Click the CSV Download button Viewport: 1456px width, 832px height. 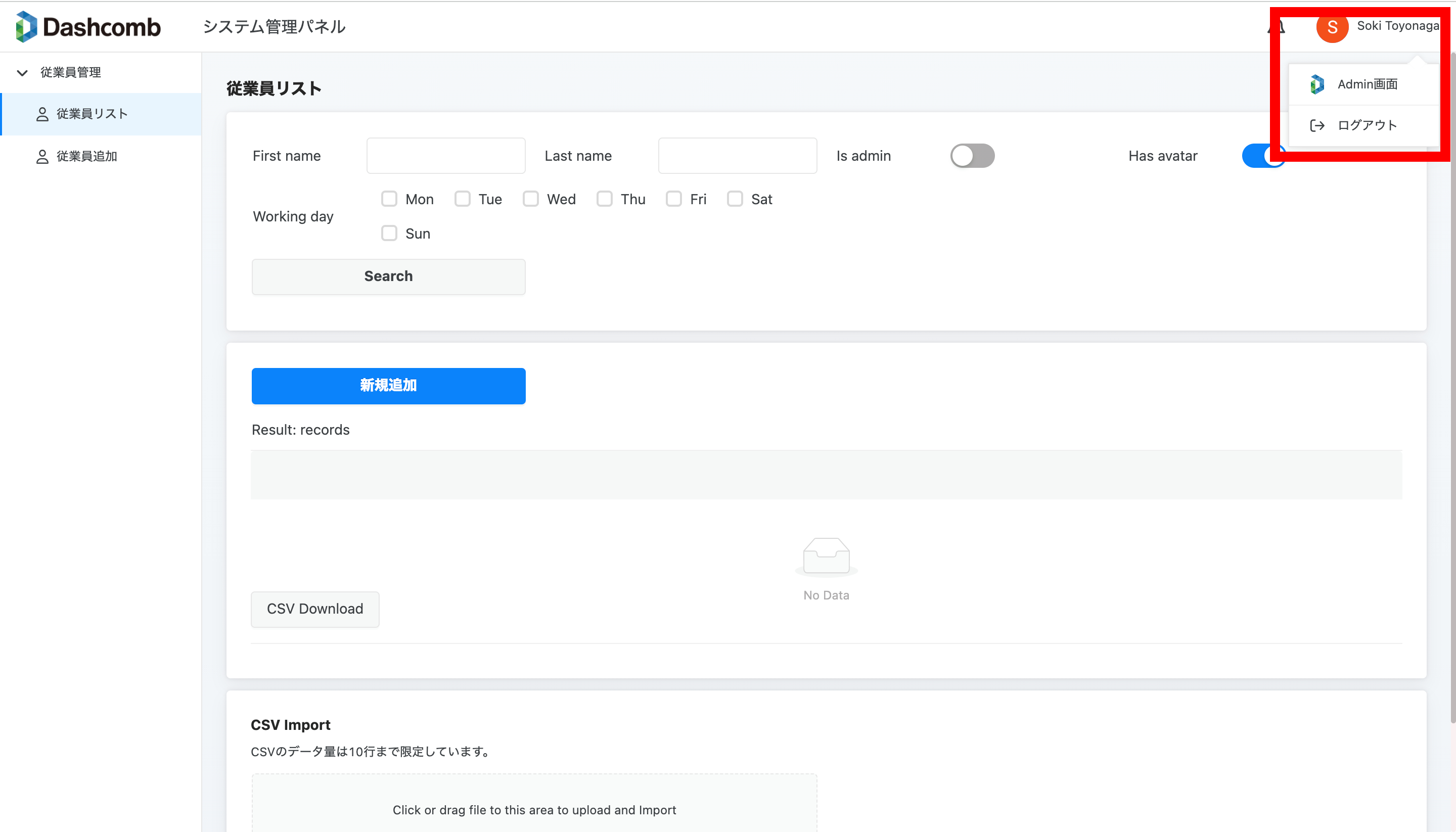315,609
